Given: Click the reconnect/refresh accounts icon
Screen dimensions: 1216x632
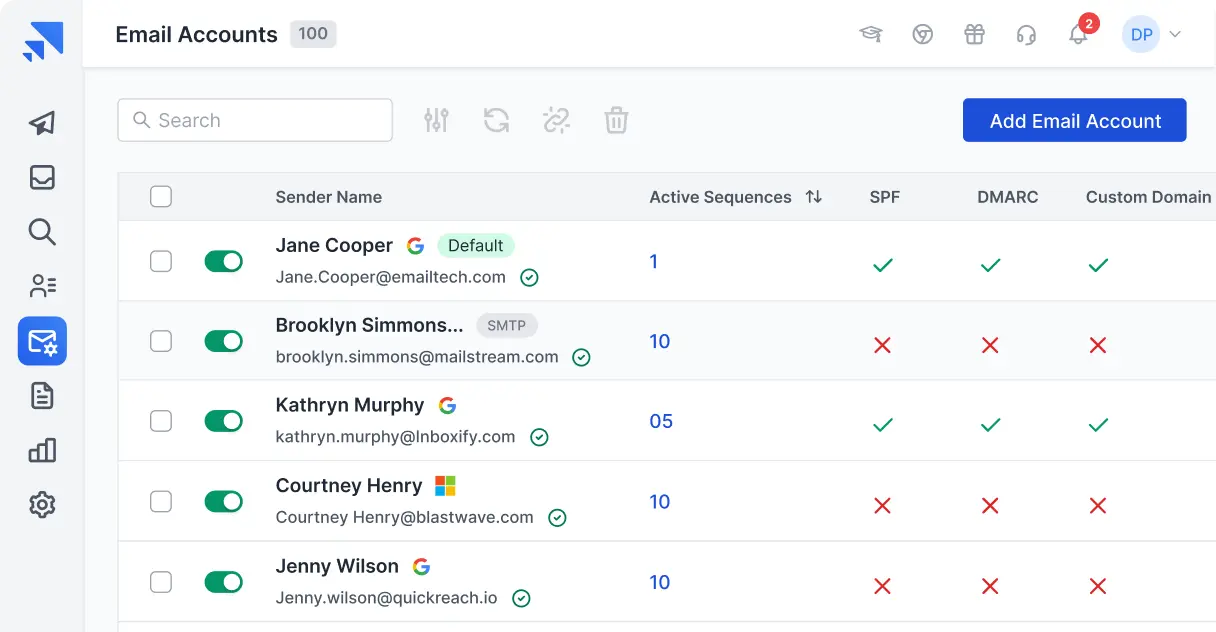Looking at the screenshot, I should click(x=496, y=119).
